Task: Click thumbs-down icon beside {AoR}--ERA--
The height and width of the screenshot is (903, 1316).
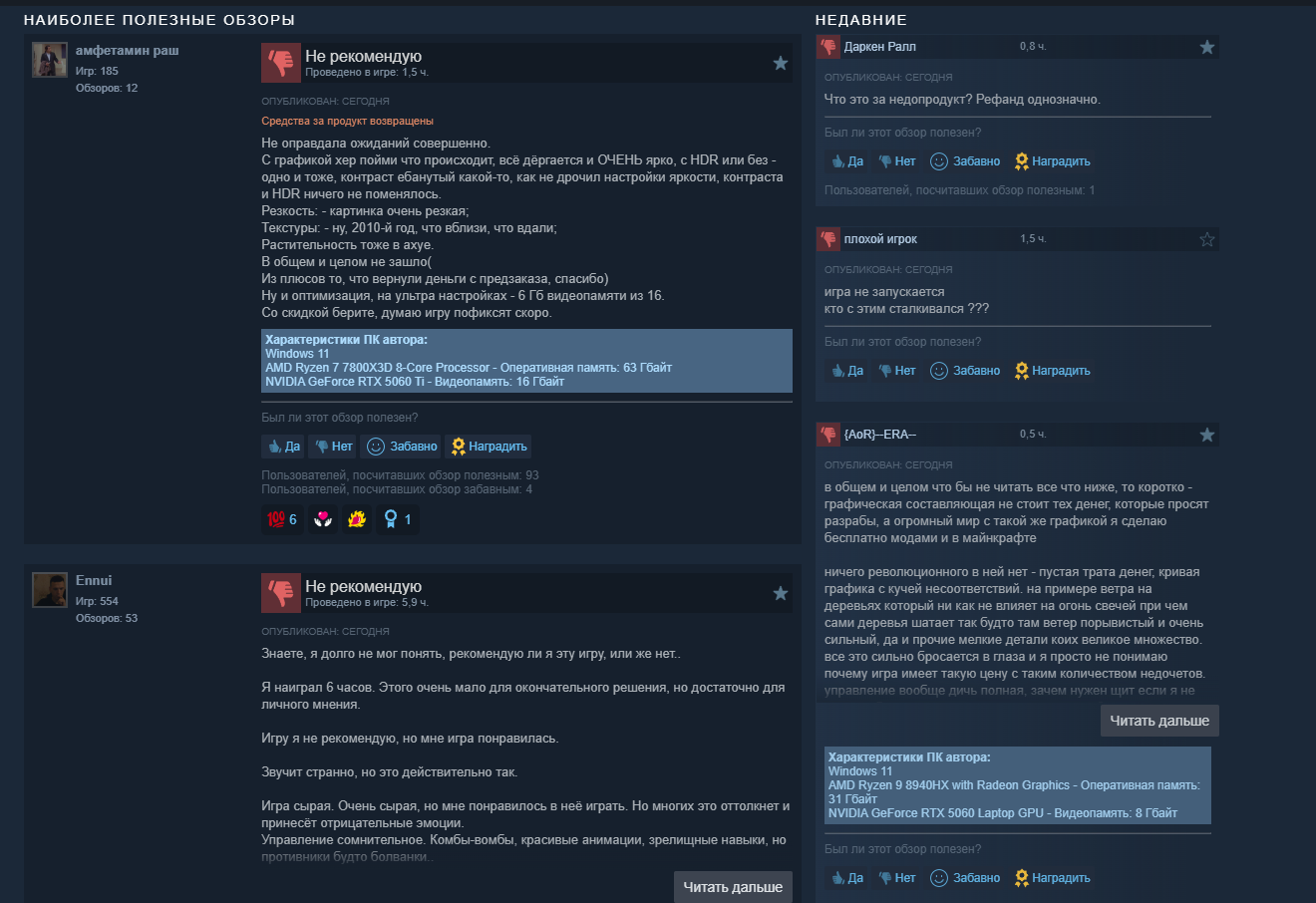Action: point(828,435)
